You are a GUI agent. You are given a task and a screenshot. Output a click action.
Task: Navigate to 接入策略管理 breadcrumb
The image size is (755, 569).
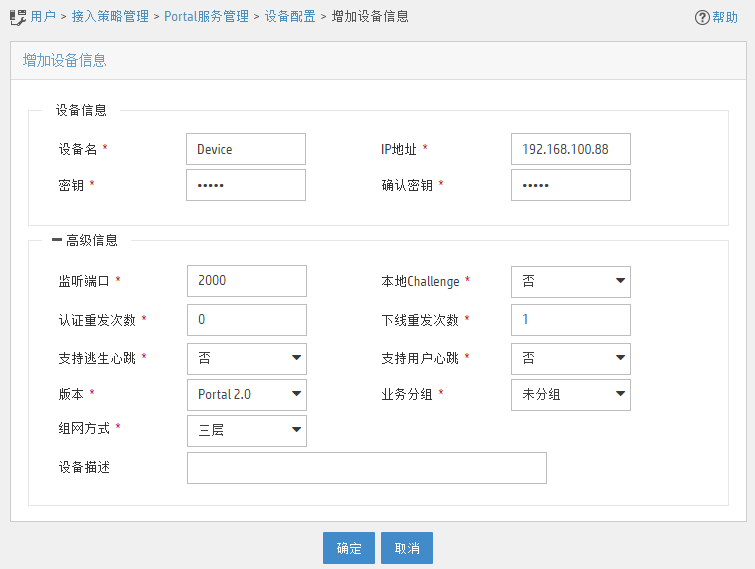point(110,16)
